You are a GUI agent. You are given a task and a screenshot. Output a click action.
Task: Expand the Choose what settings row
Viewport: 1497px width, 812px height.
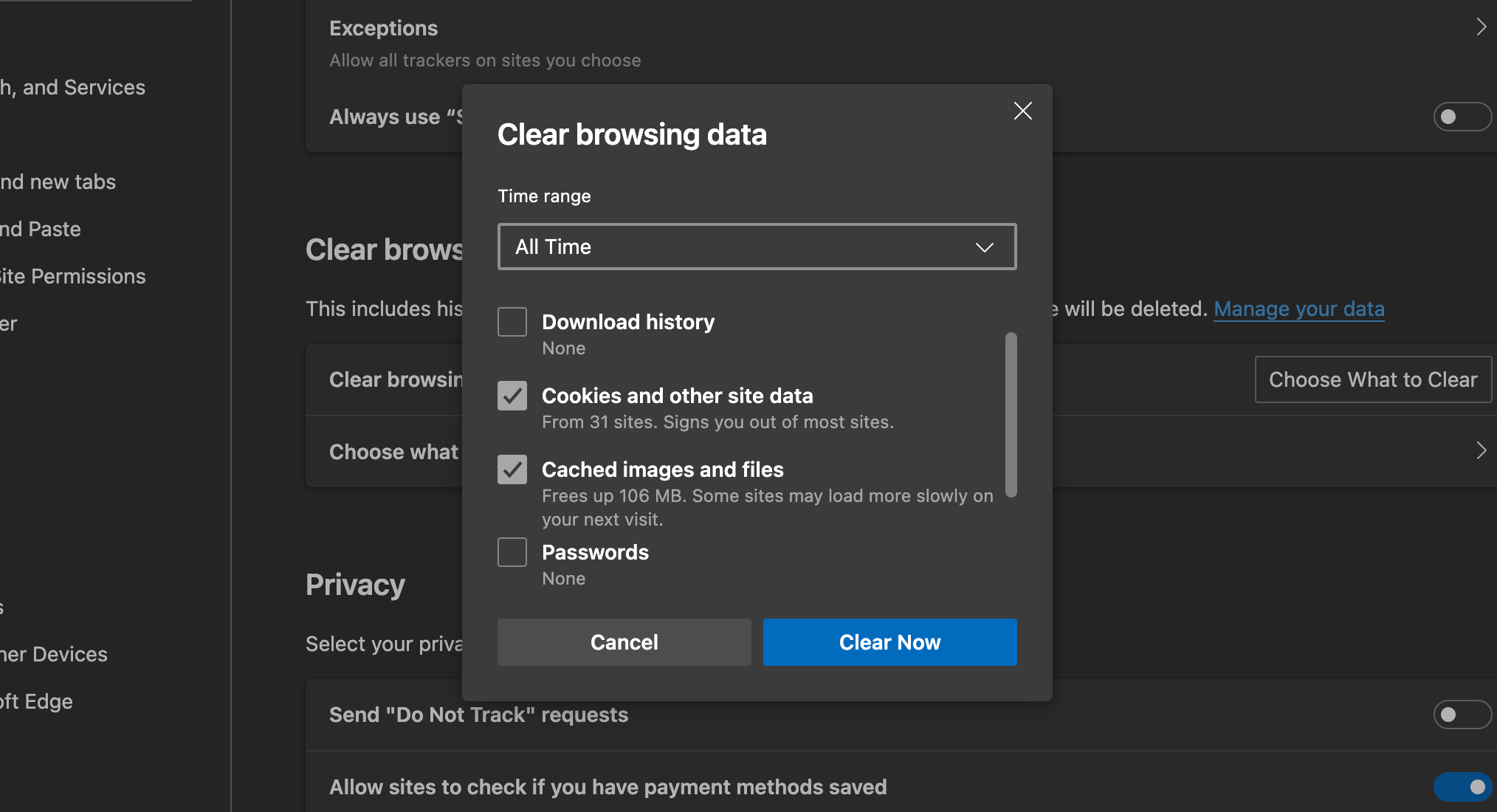tap(1483, 451)
